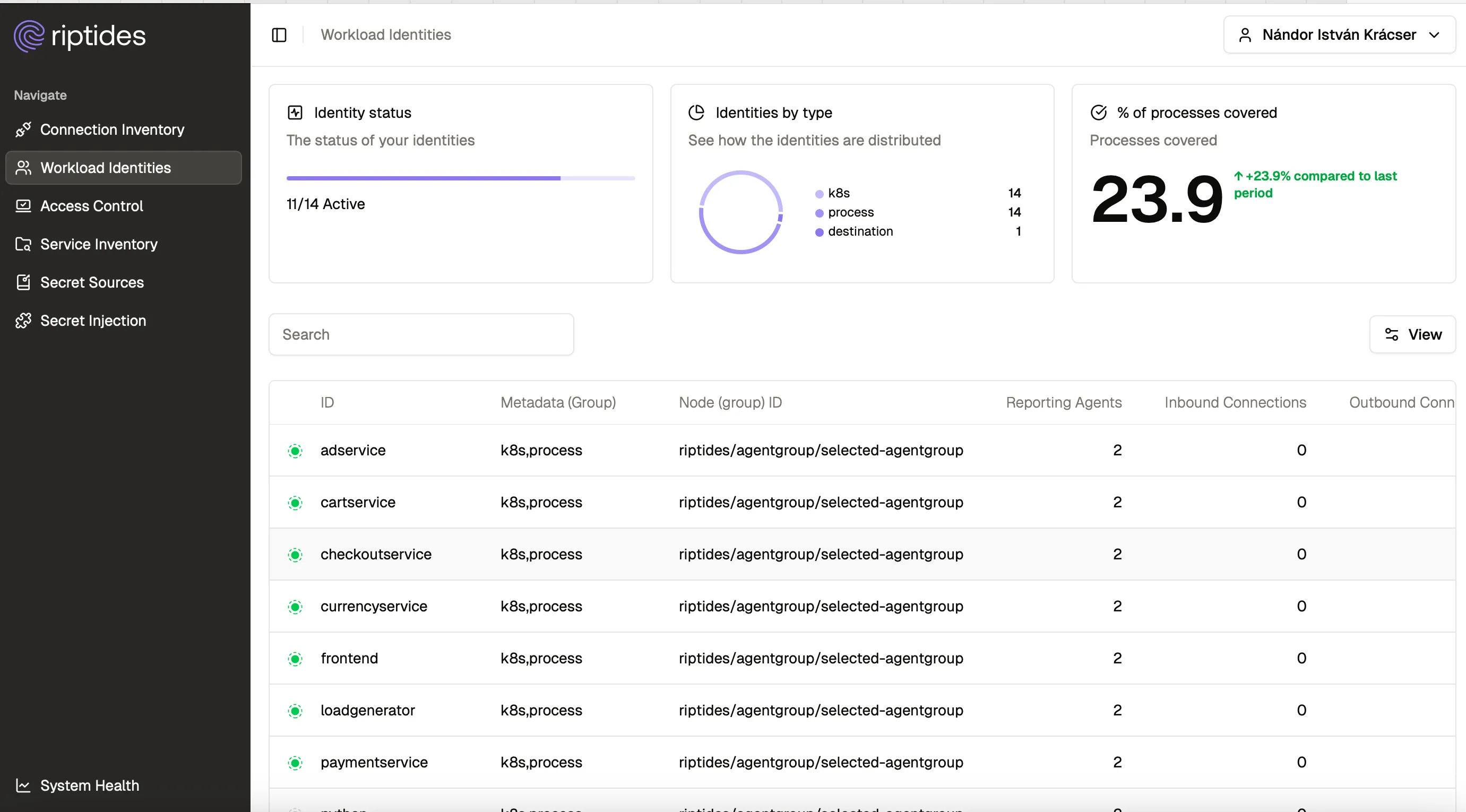Click the Identities by type pie icon

coord(696,113)
